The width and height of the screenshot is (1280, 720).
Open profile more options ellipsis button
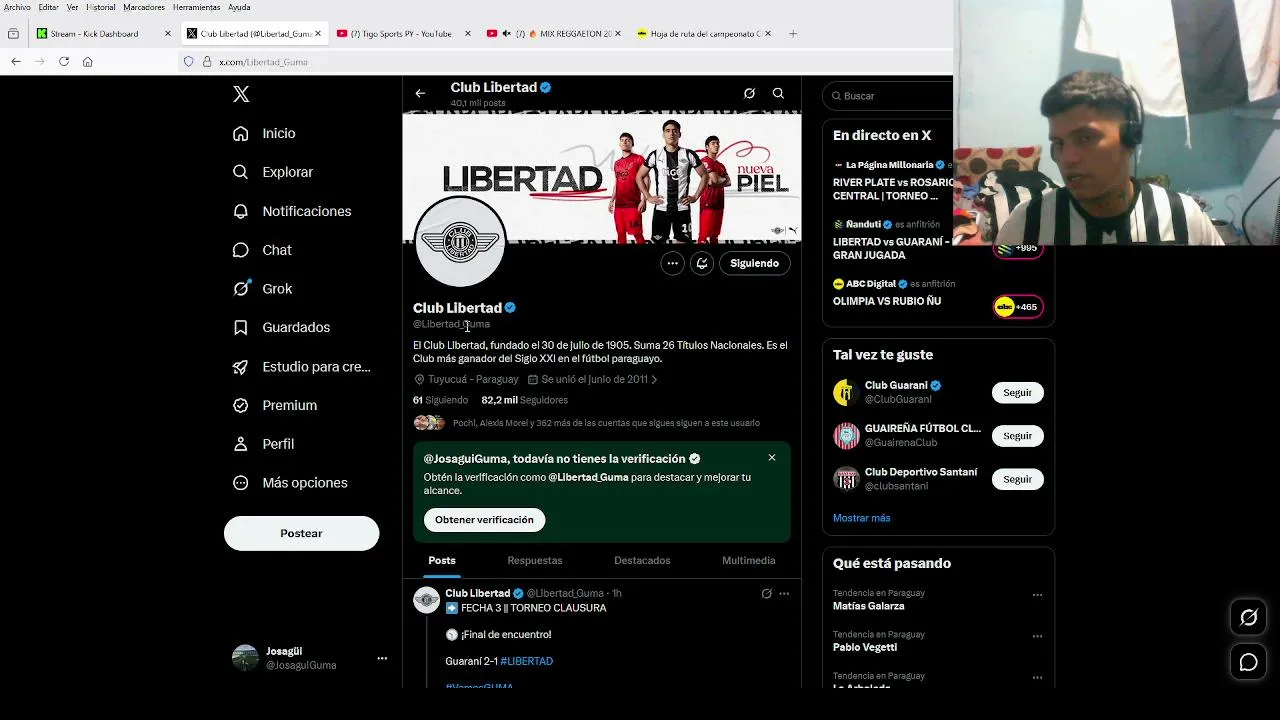[x=673, y=263]
